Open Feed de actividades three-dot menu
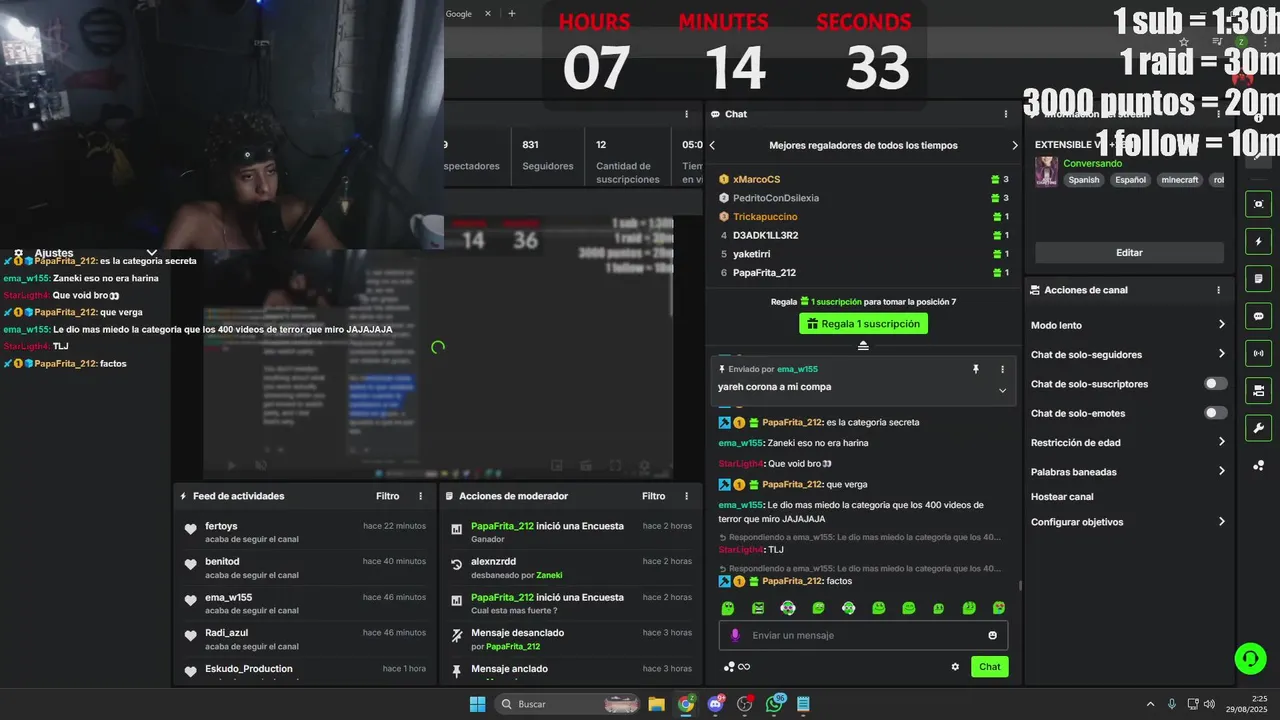Viewport: 1280px width, 720px height. click(420, 496)
